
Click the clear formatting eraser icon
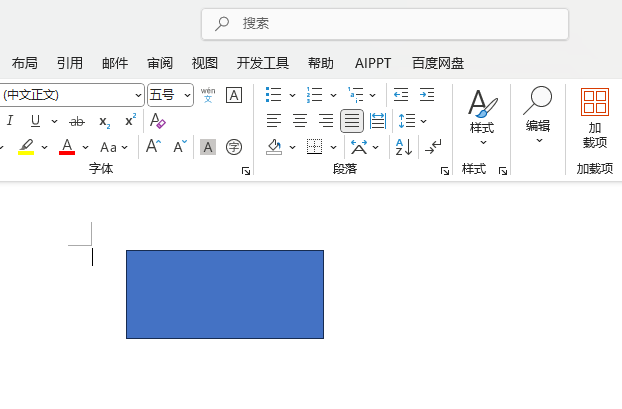(157, 121)
